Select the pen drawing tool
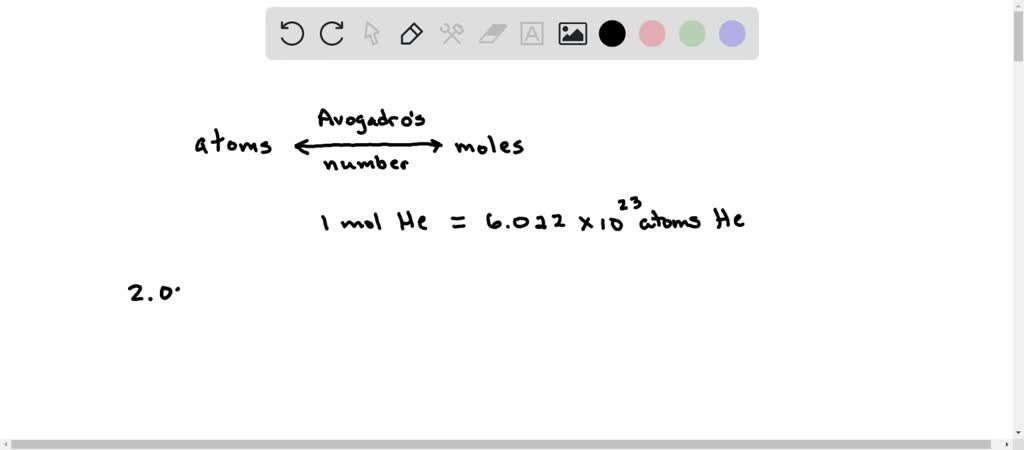 [411, 33]
